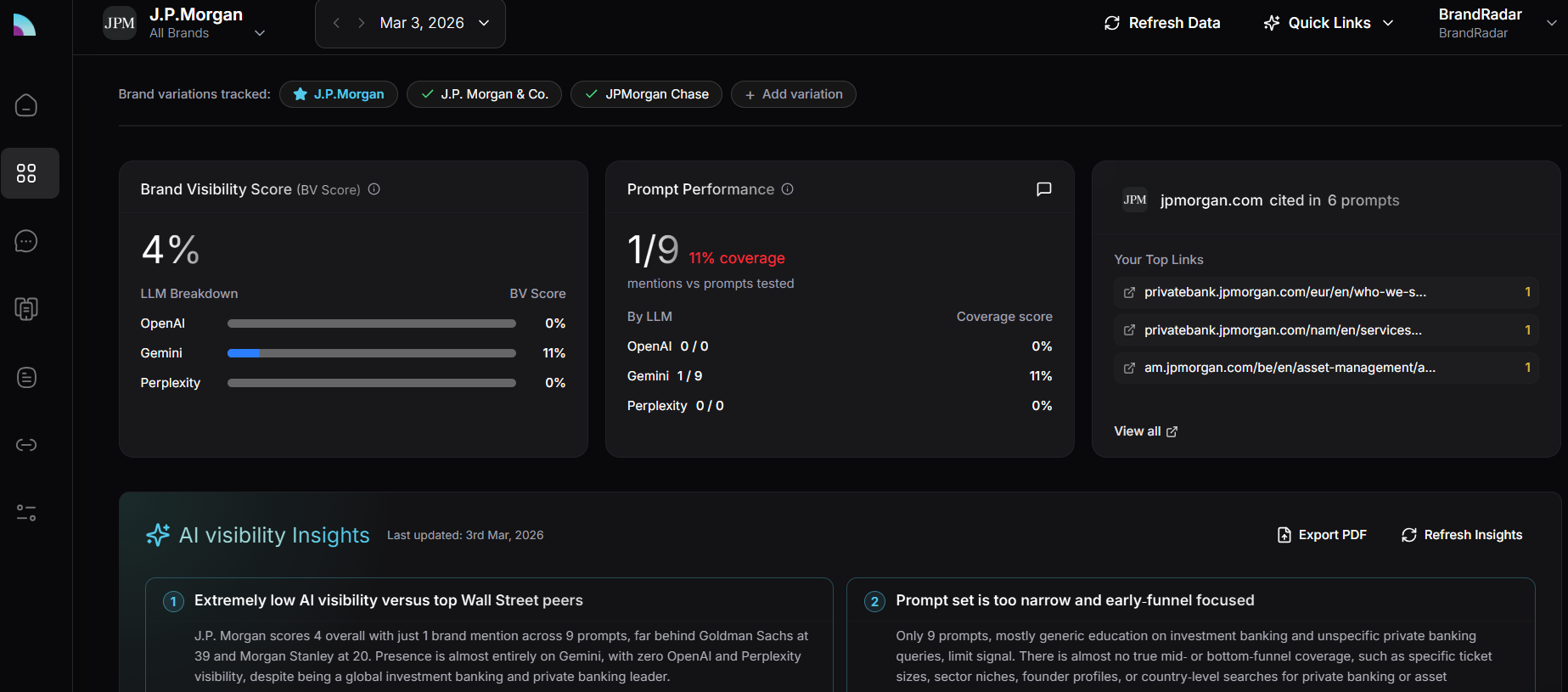Image resolution: width=1568 pixels, height=692 pixels.
Task: Open the chat bubble icon in sidebar
Action: click(26, 241)
